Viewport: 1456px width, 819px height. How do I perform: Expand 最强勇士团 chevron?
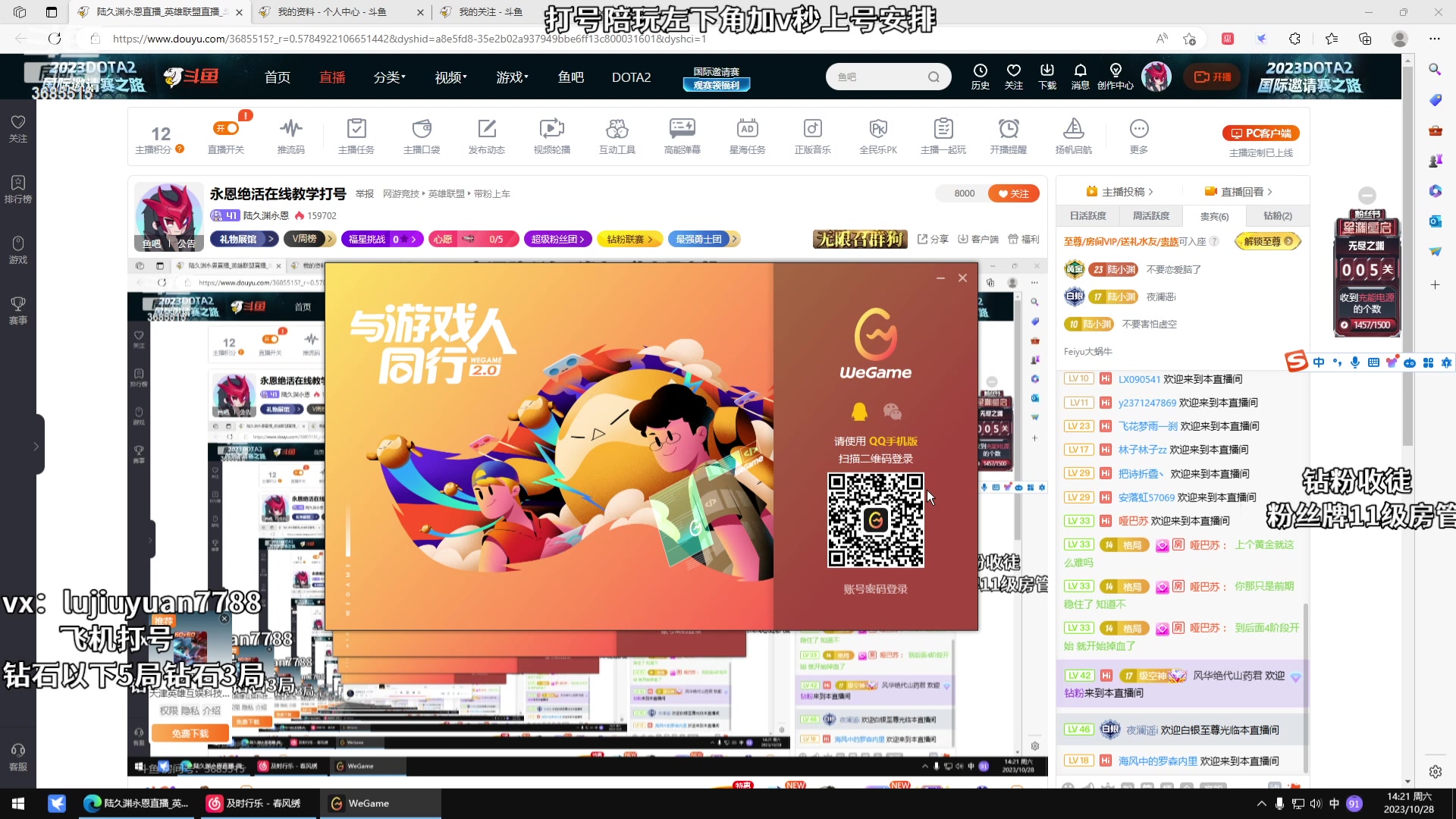[734, 239]
